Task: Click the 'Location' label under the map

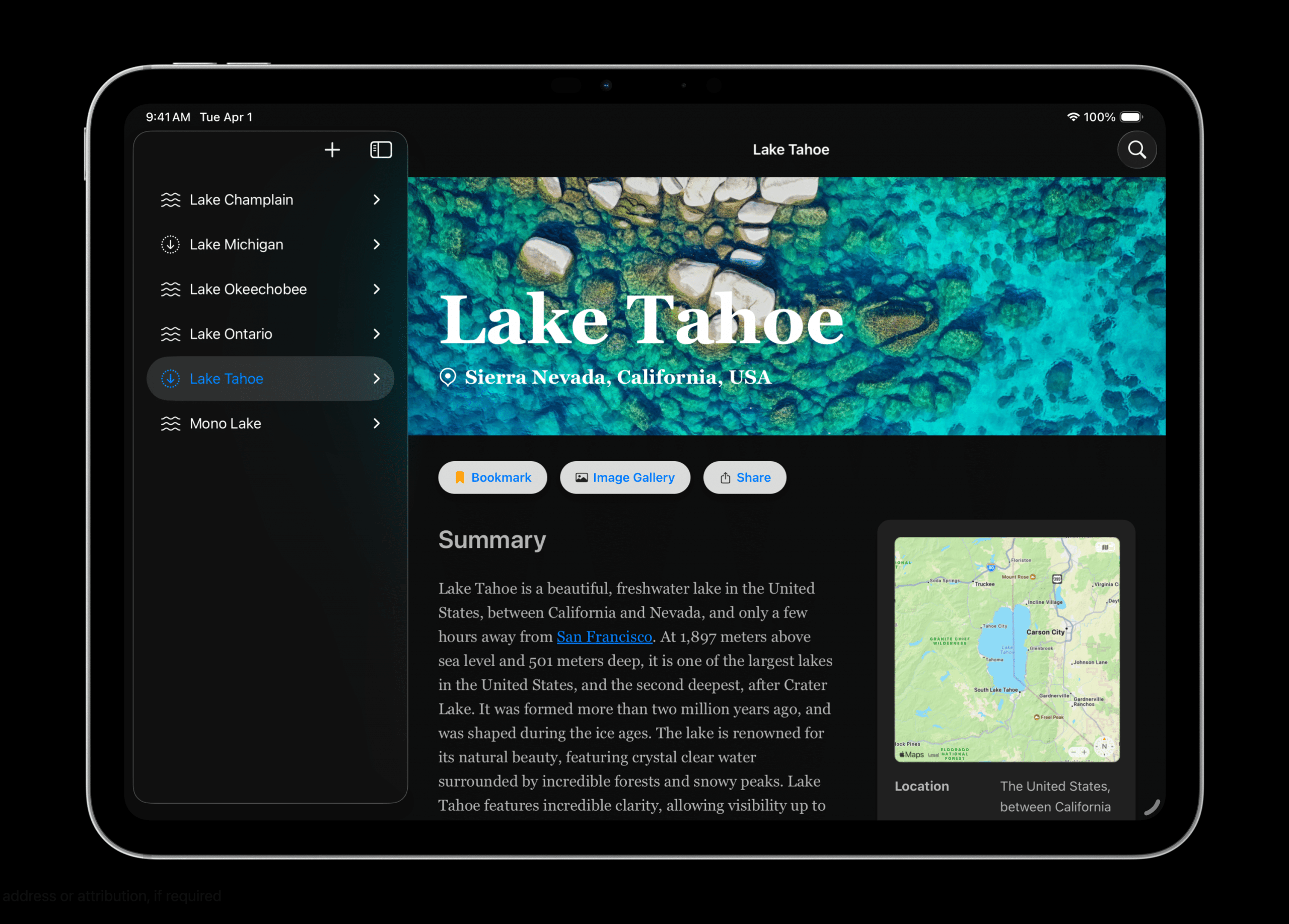Action: tap(921, 786)
